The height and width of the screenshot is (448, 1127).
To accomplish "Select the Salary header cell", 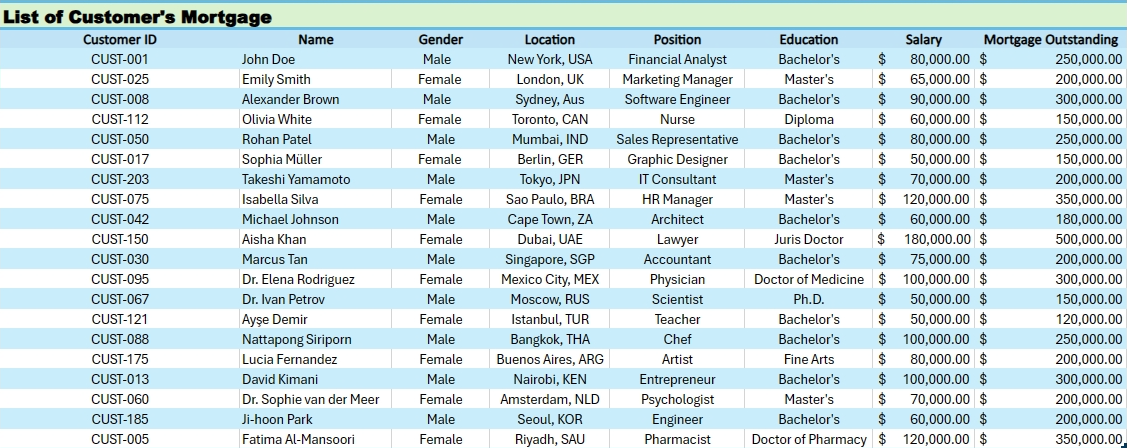I will point(923,40).
